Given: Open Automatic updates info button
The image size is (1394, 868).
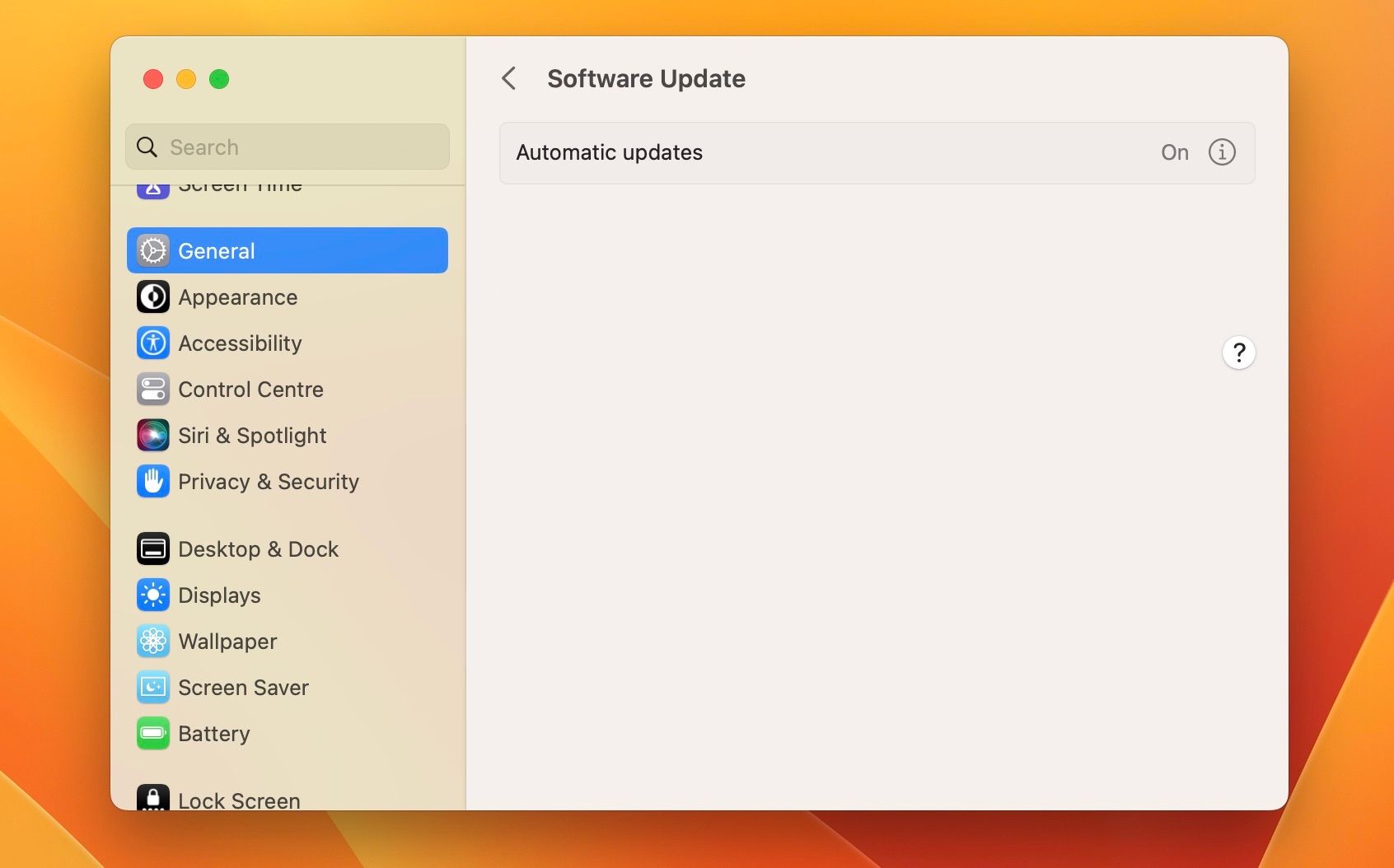Looking at the screenshot, I should (x=1221, y=152).
